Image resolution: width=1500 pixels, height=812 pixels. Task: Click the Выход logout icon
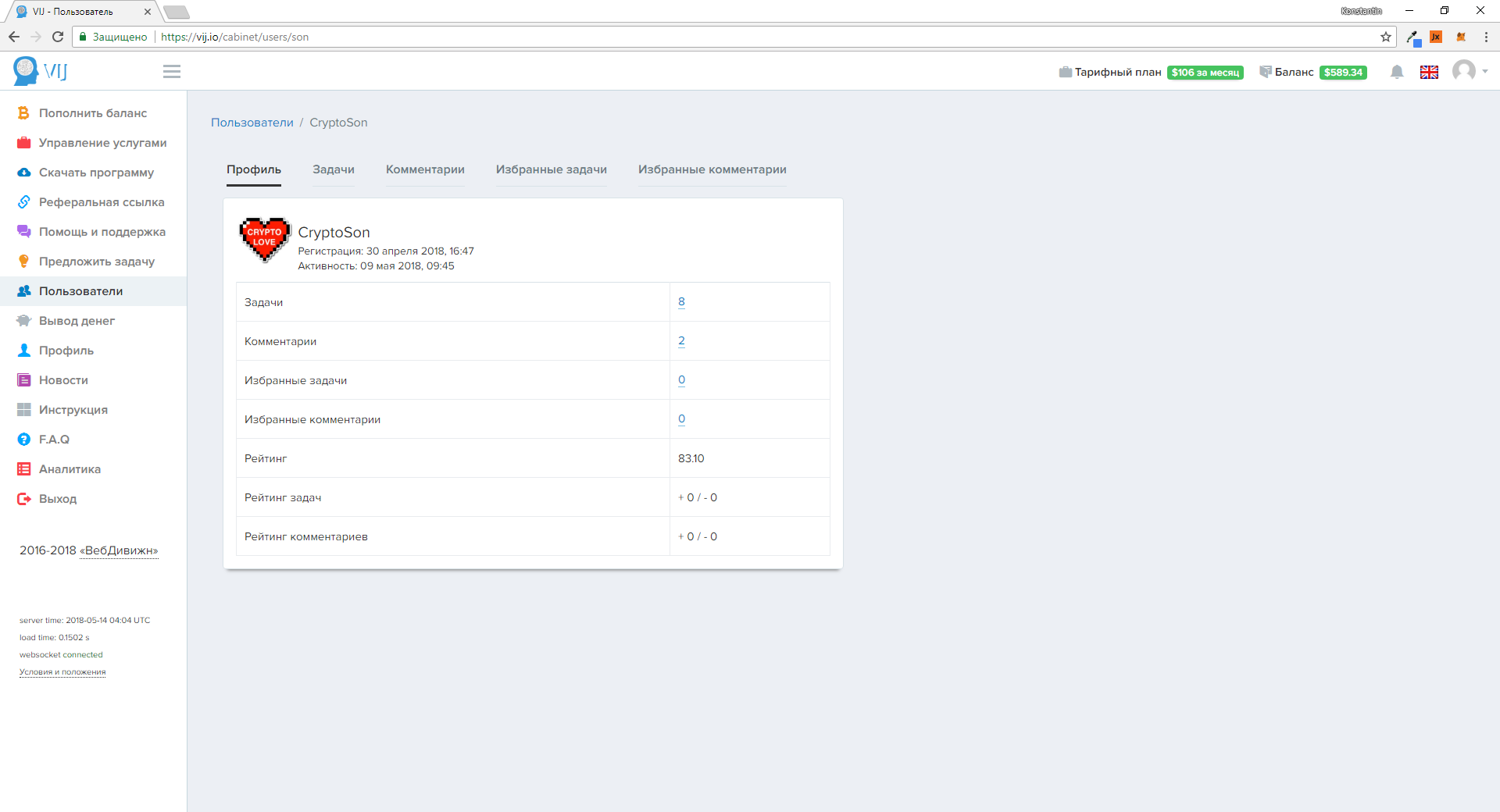(x=24, y=499)
